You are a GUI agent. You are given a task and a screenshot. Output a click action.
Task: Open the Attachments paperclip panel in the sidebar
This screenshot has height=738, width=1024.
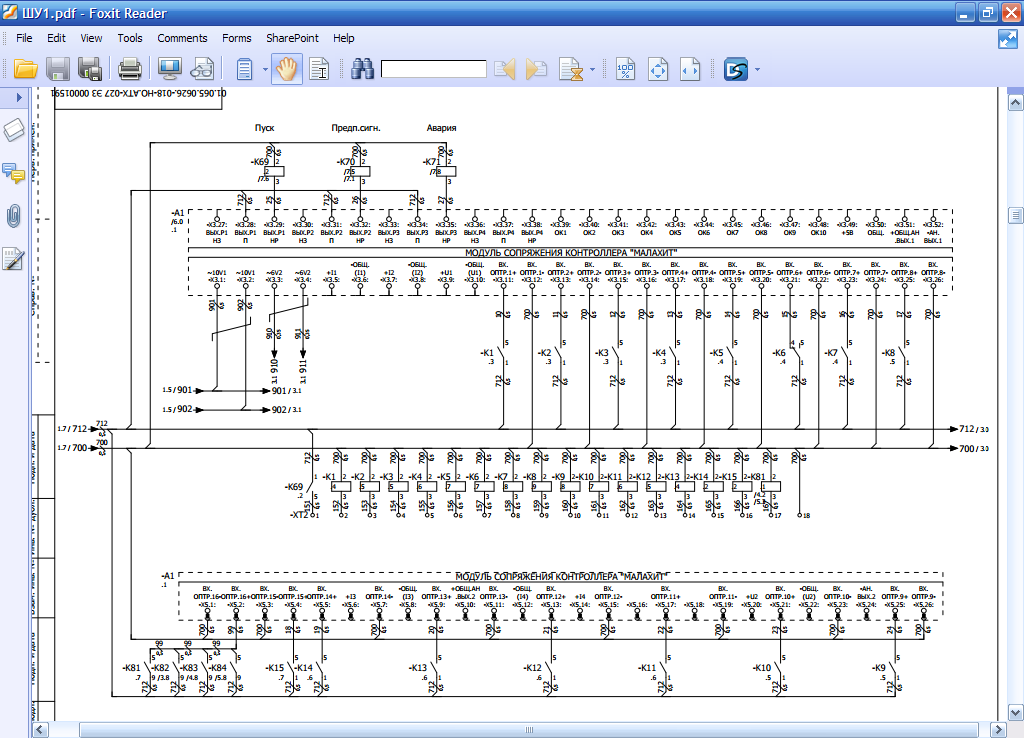[14, 215]
